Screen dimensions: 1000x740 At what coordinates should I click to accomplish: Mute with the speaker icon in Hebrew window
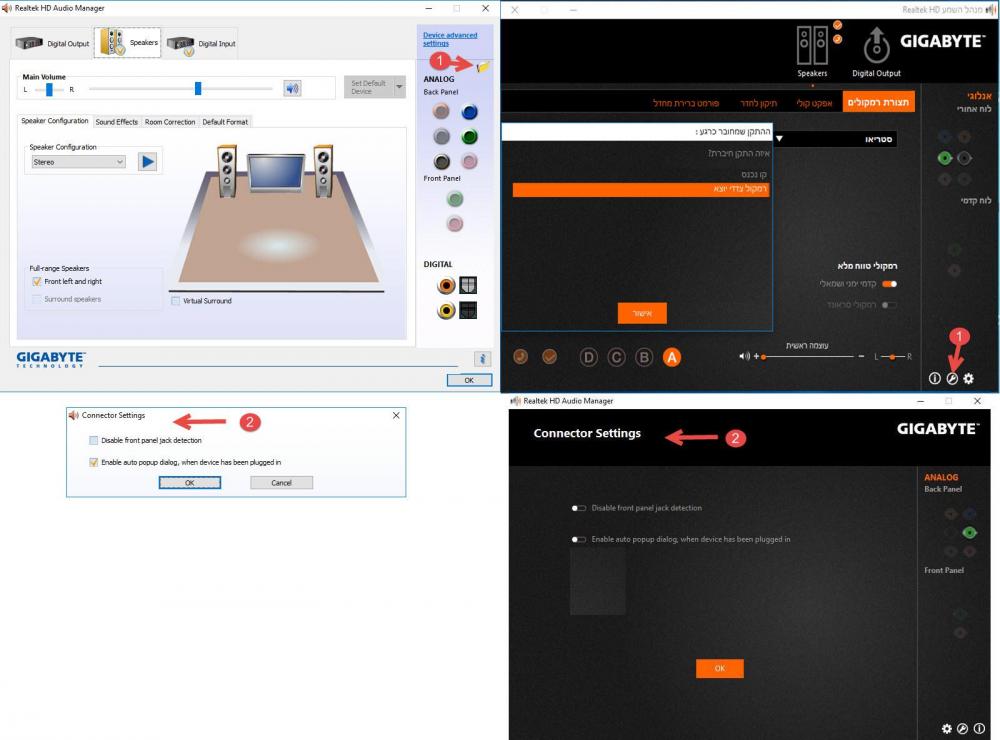[744, 356]
